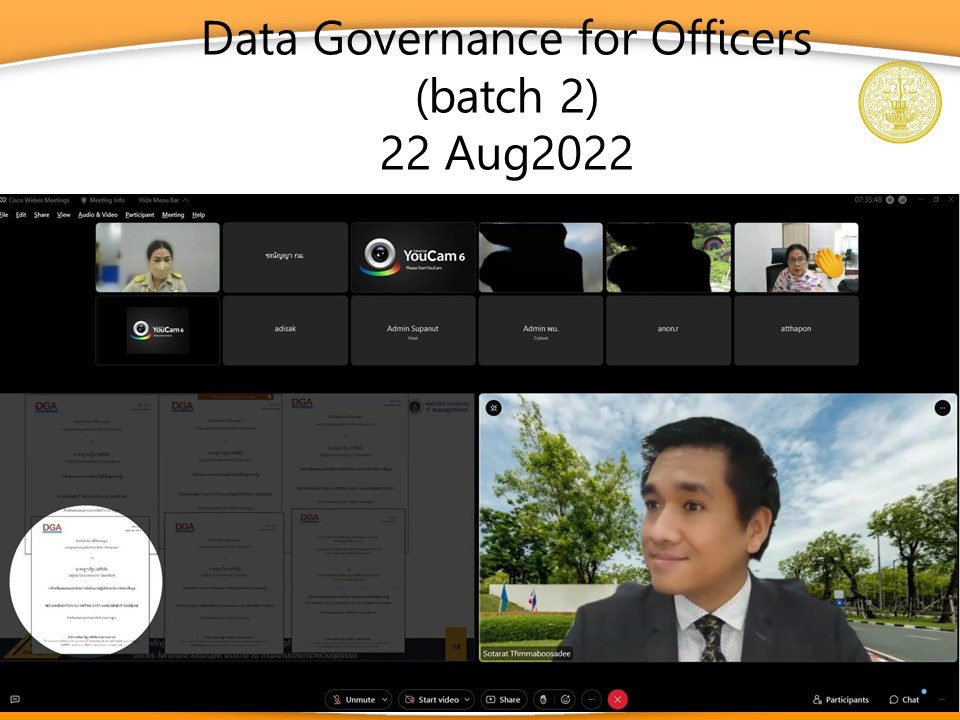Screen dimensions: 960x720
Task: Open closed captions icon at bottom left
Action: pos(14,699)
